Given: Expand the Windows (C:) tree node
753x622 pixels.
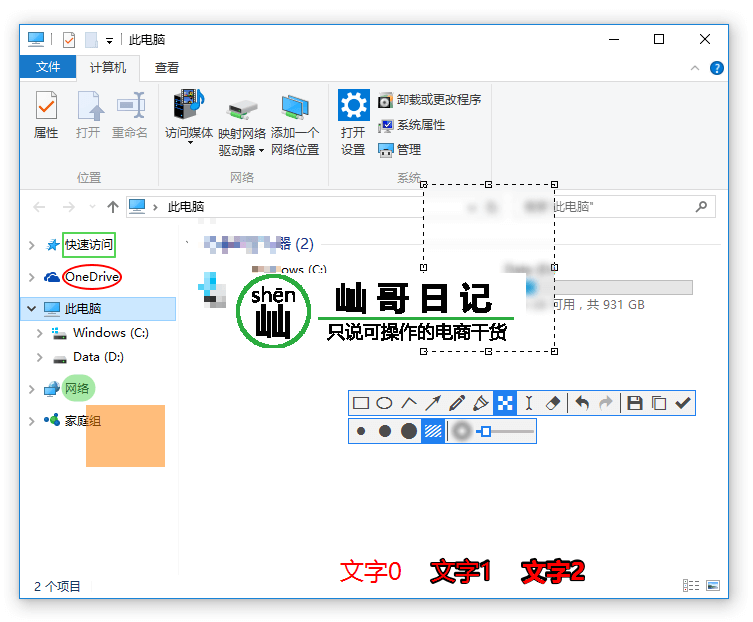Looking at the screenshot, I should coord(40,333).
